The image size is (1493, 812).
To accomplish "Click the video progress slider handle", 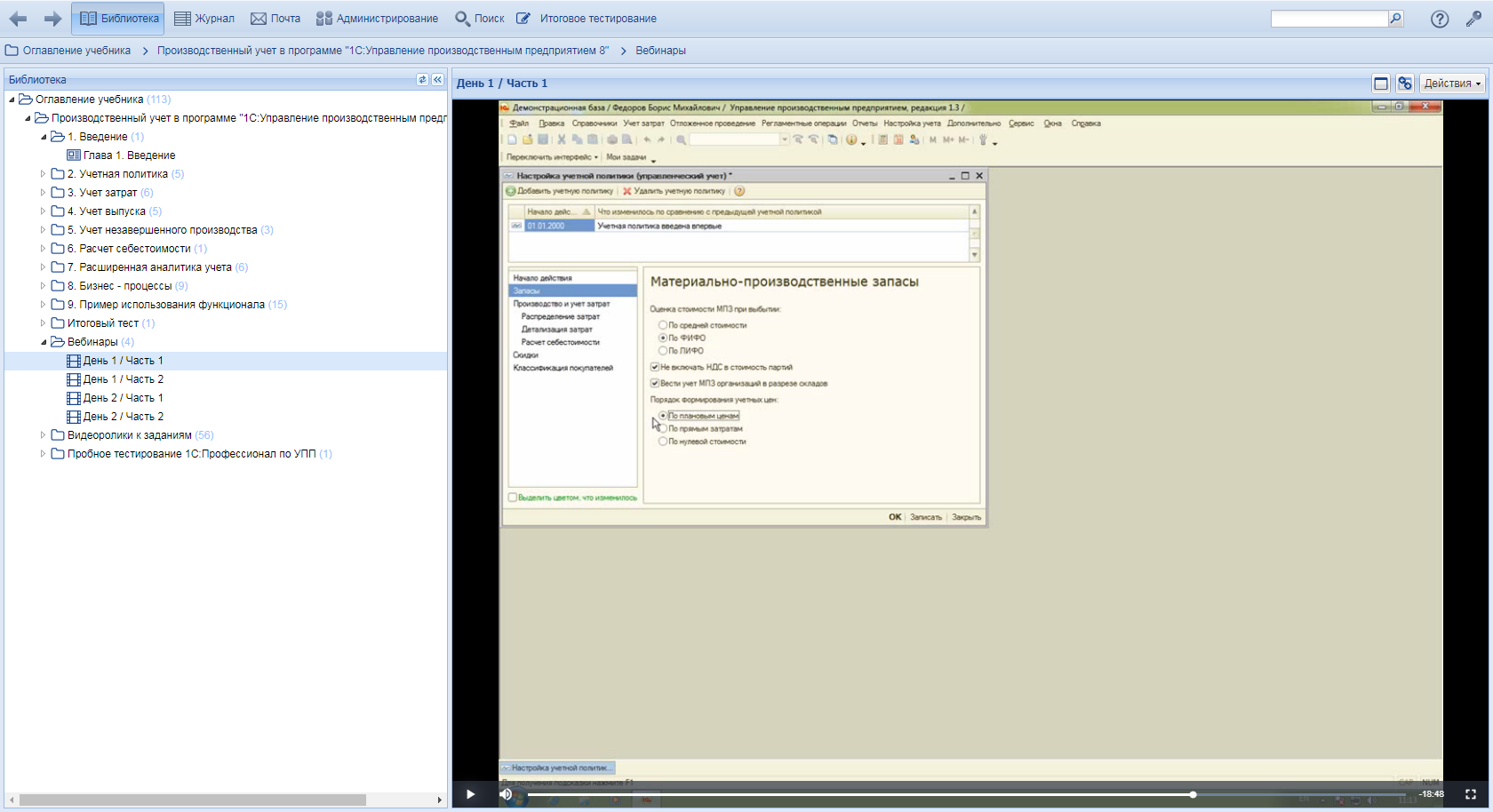I will (1193, 794).
